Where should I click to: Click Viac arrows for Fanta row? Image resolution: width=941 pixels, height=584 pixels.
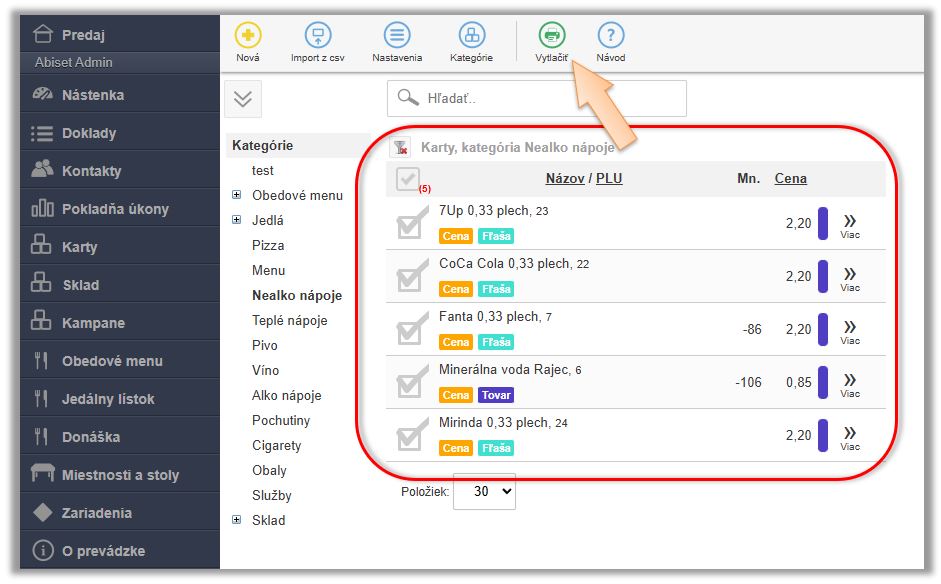849,327
